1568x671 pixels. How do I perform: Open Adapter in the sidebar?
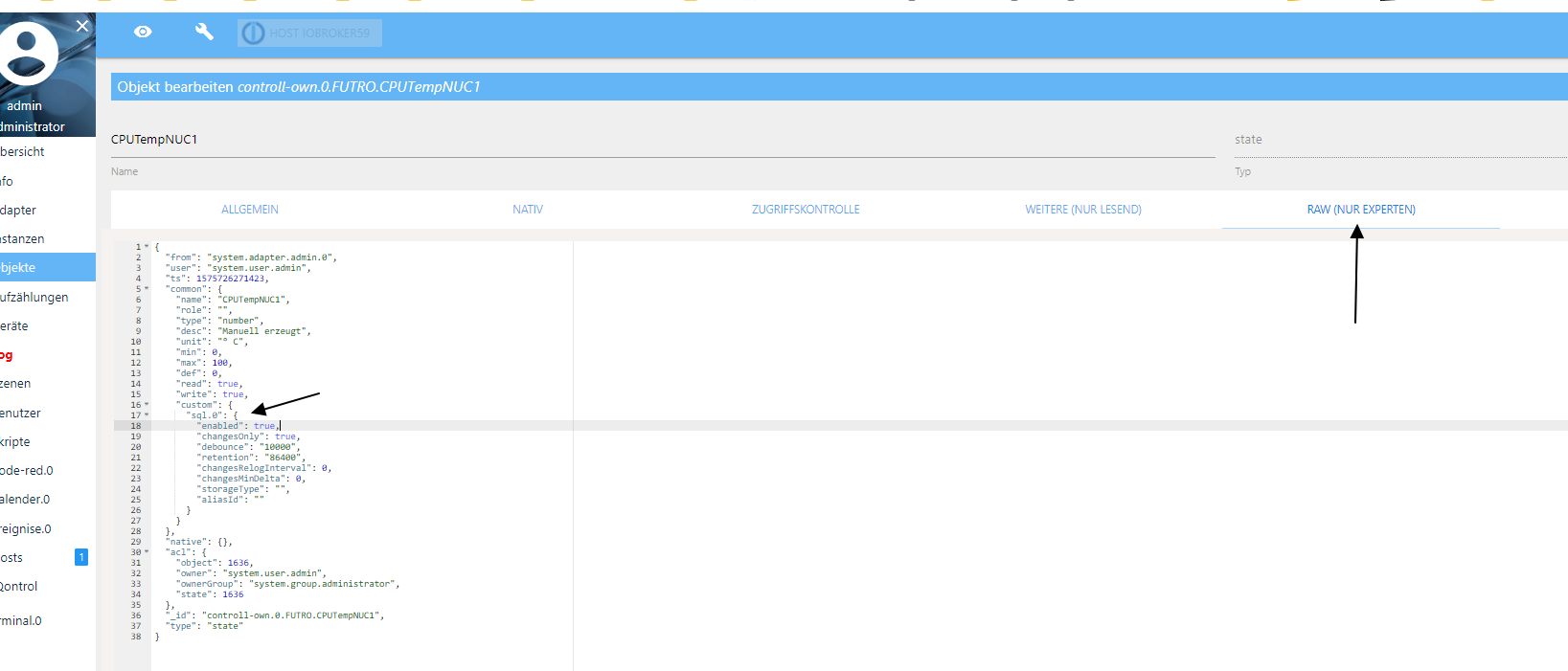pyautogui.click(x=48, y=210)
